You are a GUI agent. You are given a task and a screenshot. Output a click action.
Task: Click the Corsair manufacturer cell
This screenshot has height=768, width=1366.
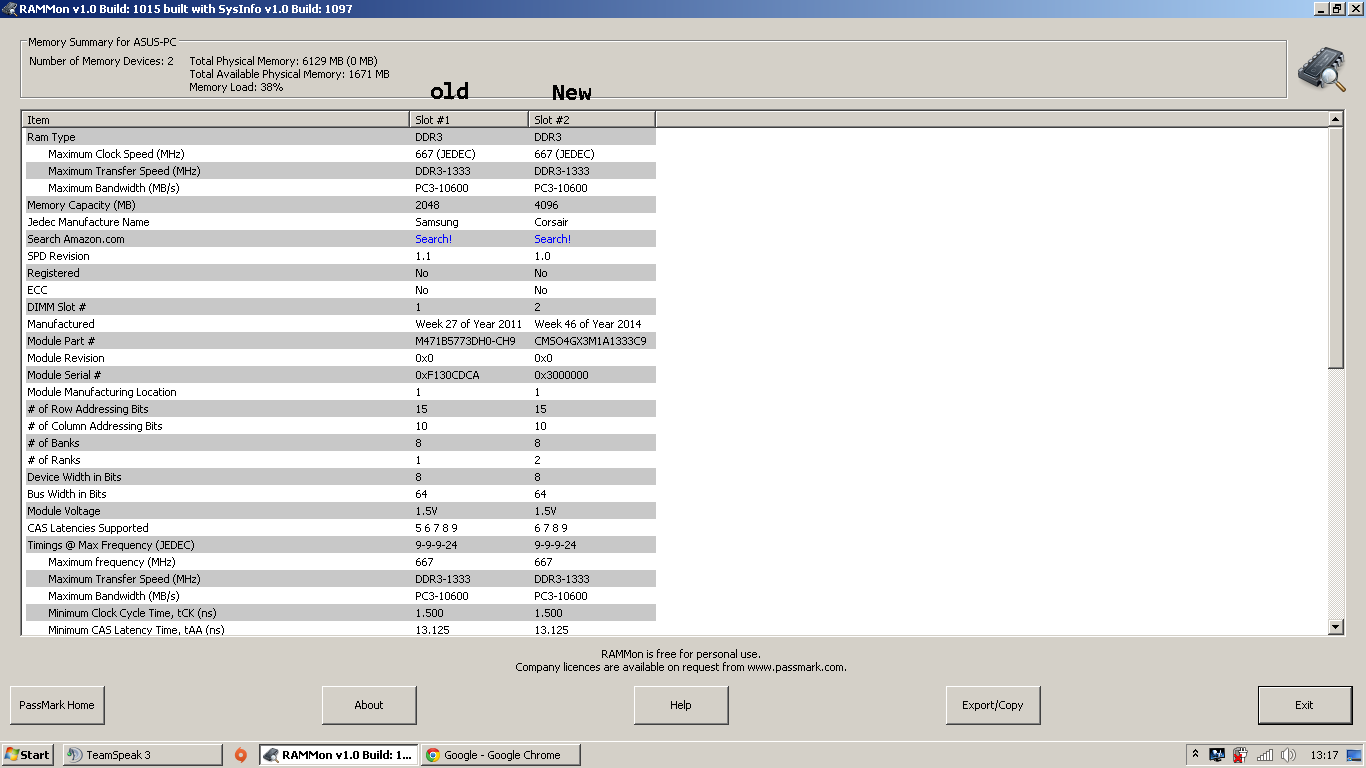coord(551,222)
